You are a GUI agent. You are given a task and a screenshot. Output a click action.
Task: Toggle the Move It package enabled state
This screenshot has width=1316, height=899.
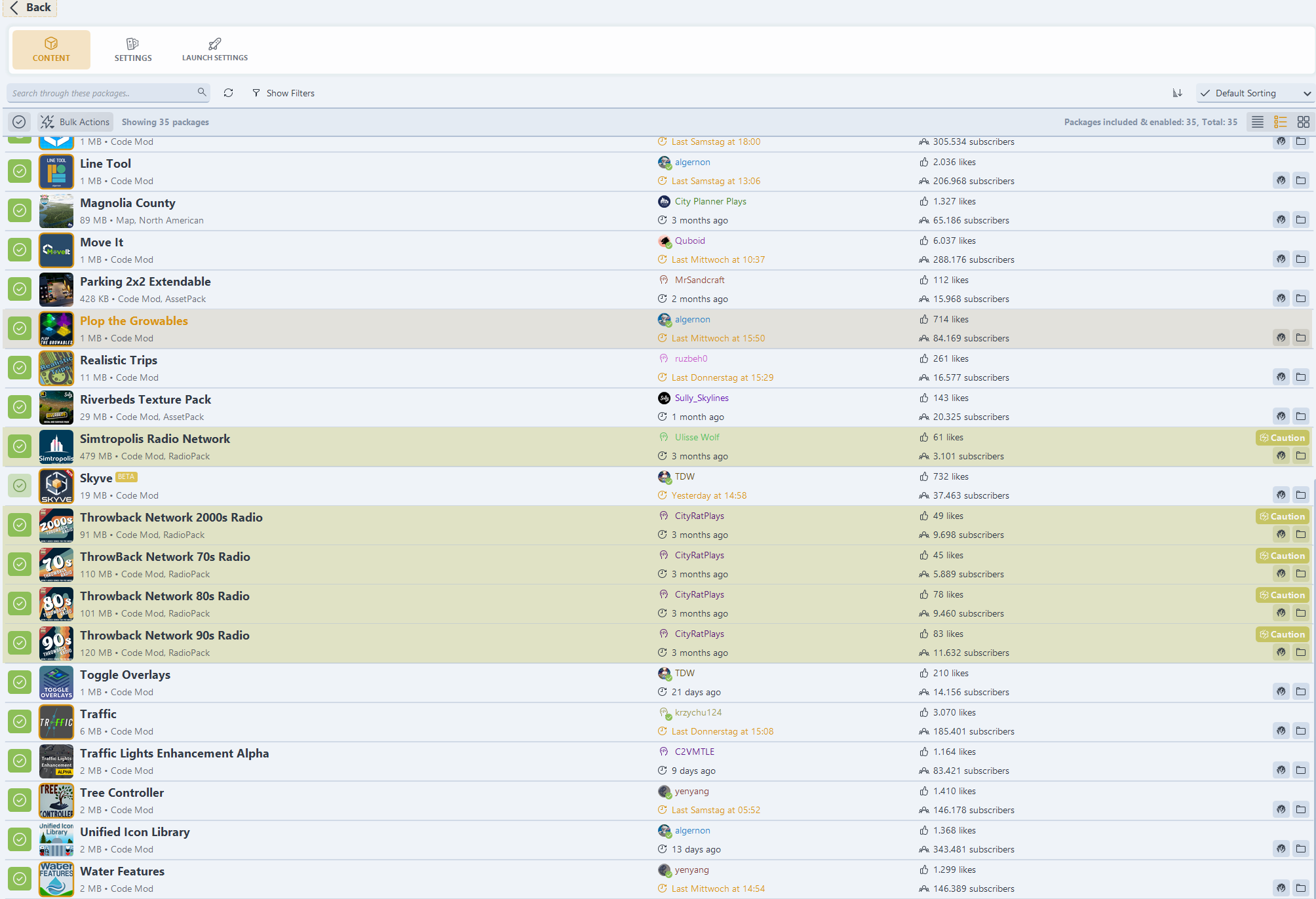point(20,250)
